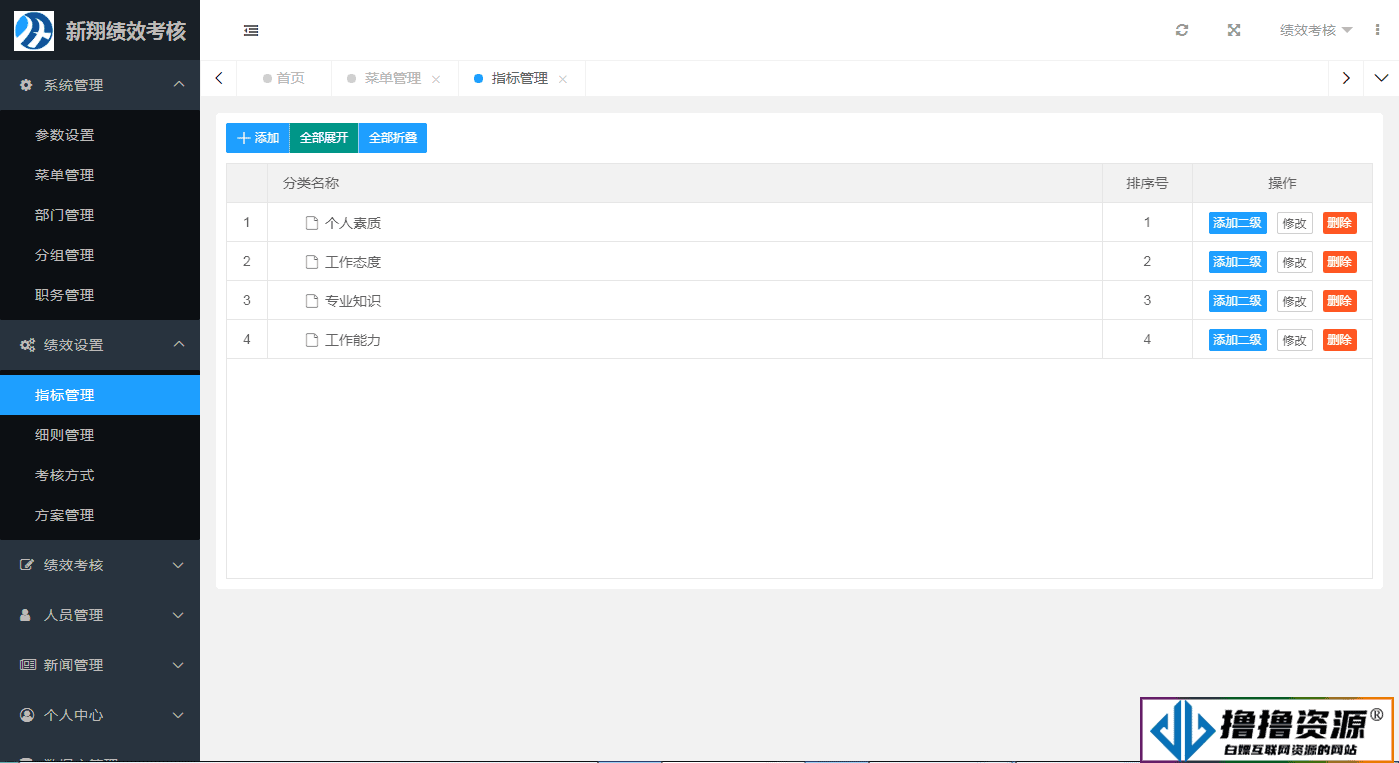Click the profile icon beside 个人中心
This screenshot has width=1399, height=763.
27,715
